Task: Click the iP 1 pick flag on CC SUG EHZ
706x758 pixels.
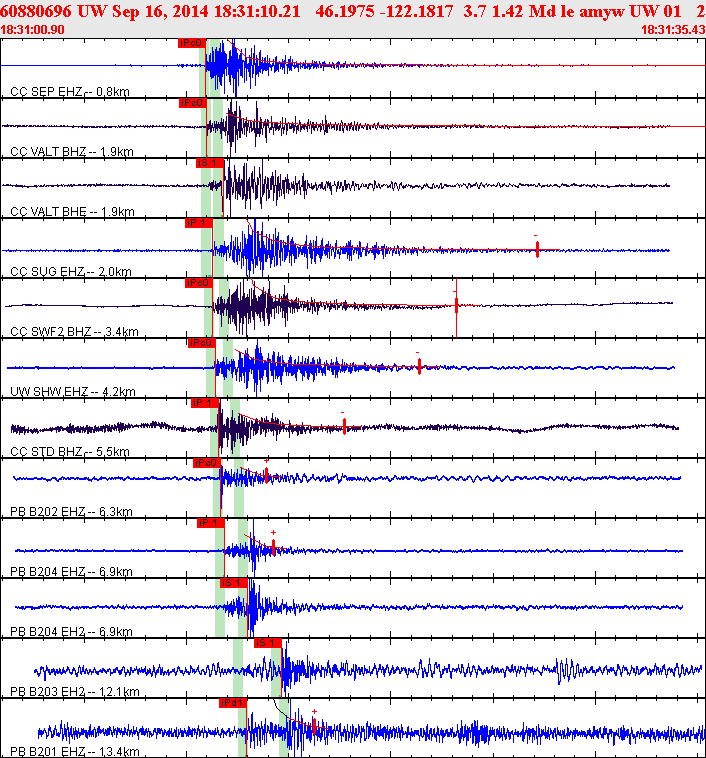Action: 198,223
